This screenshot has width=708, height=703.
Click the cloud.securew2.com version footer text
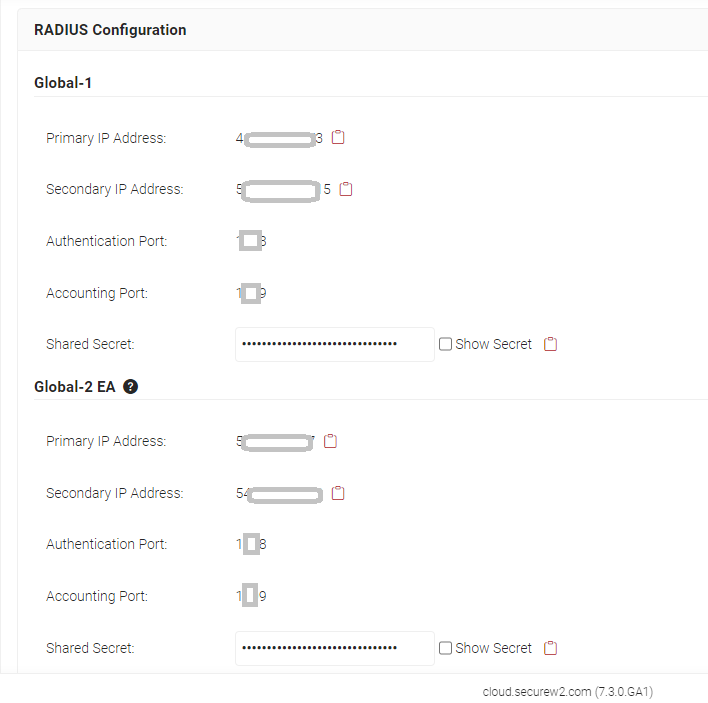coord(567,691)
